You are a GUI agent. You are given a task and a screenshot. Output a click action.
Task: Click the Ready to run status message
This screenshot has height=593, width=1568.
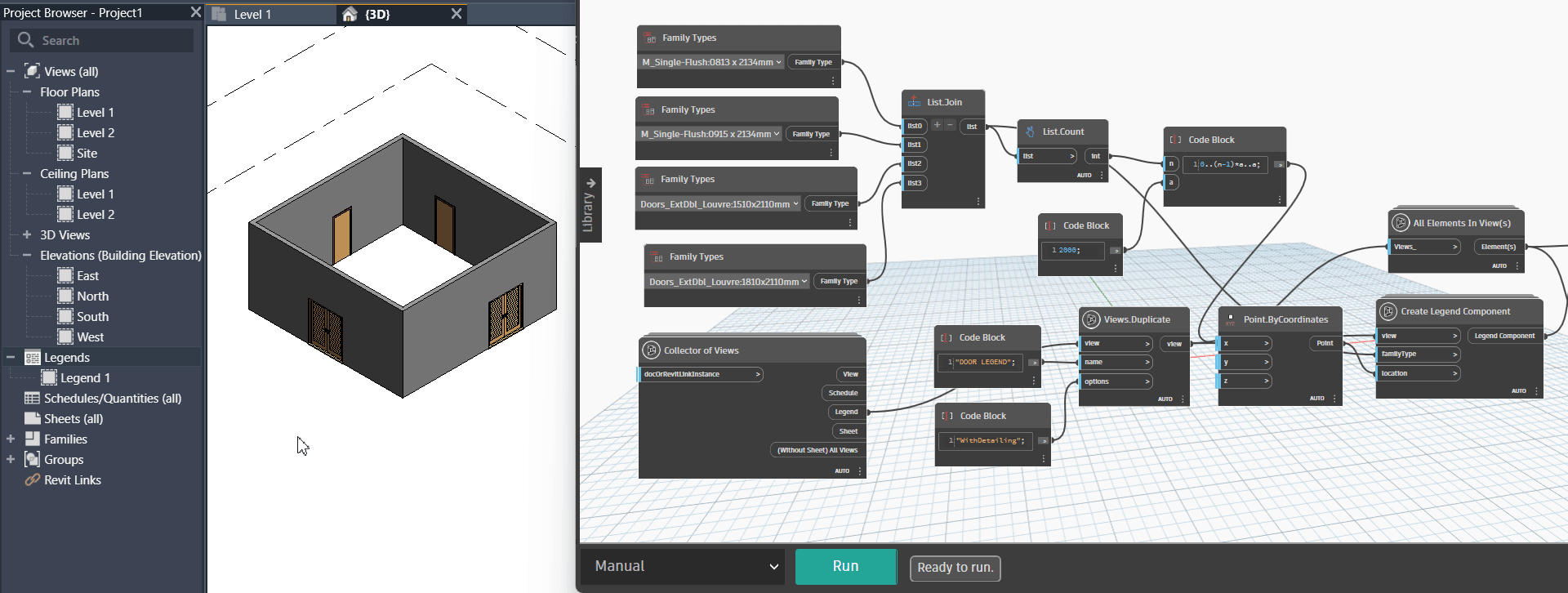955,568
